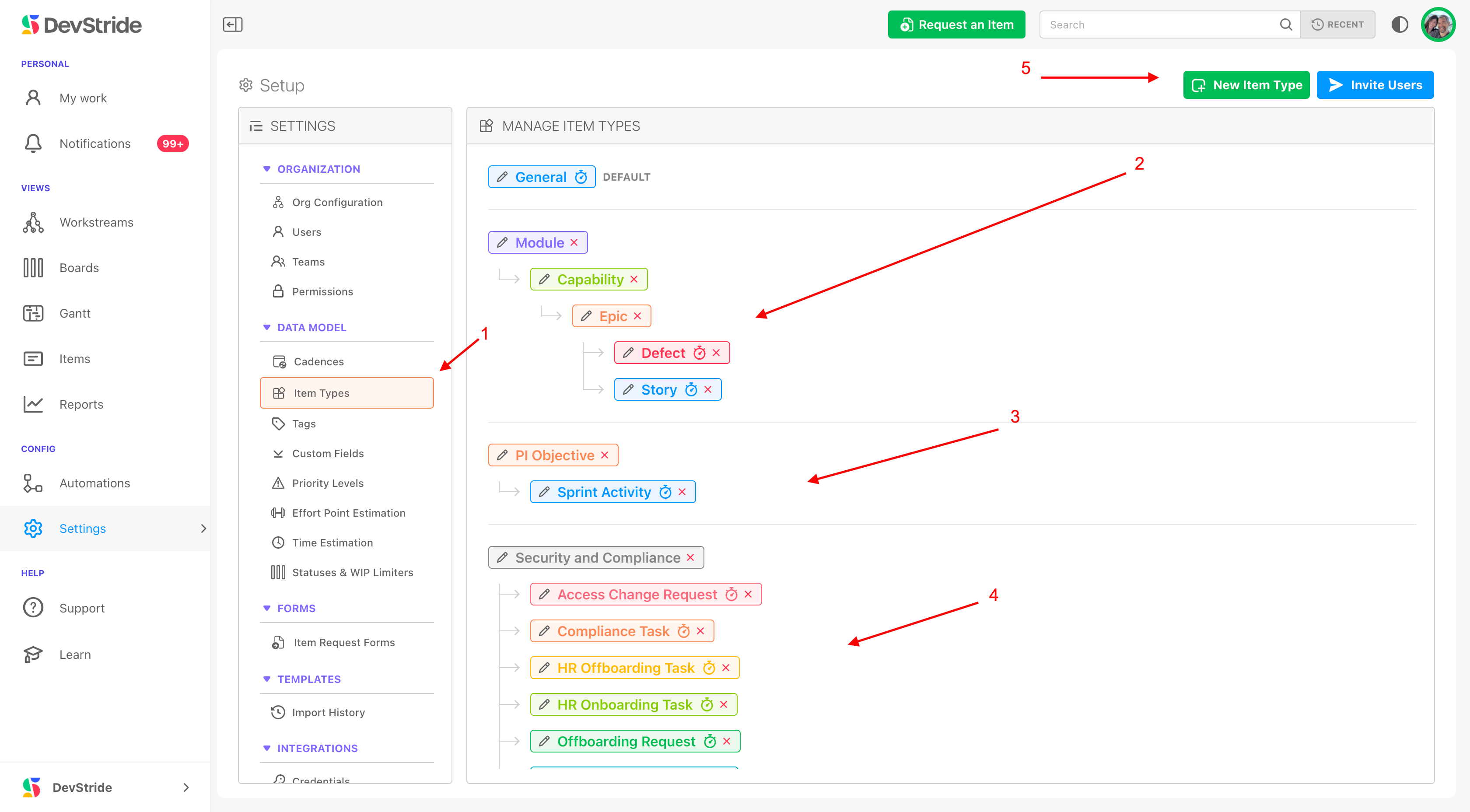Screen dimensions: 1470x812
Task: Toggle dark mode contrast icon
Action: coord(1399,24)
